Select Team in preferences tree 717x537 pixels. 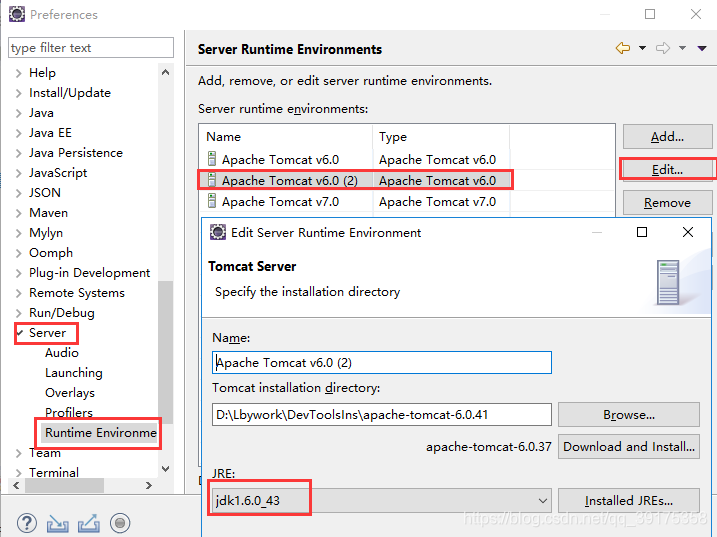click(45, 453)
